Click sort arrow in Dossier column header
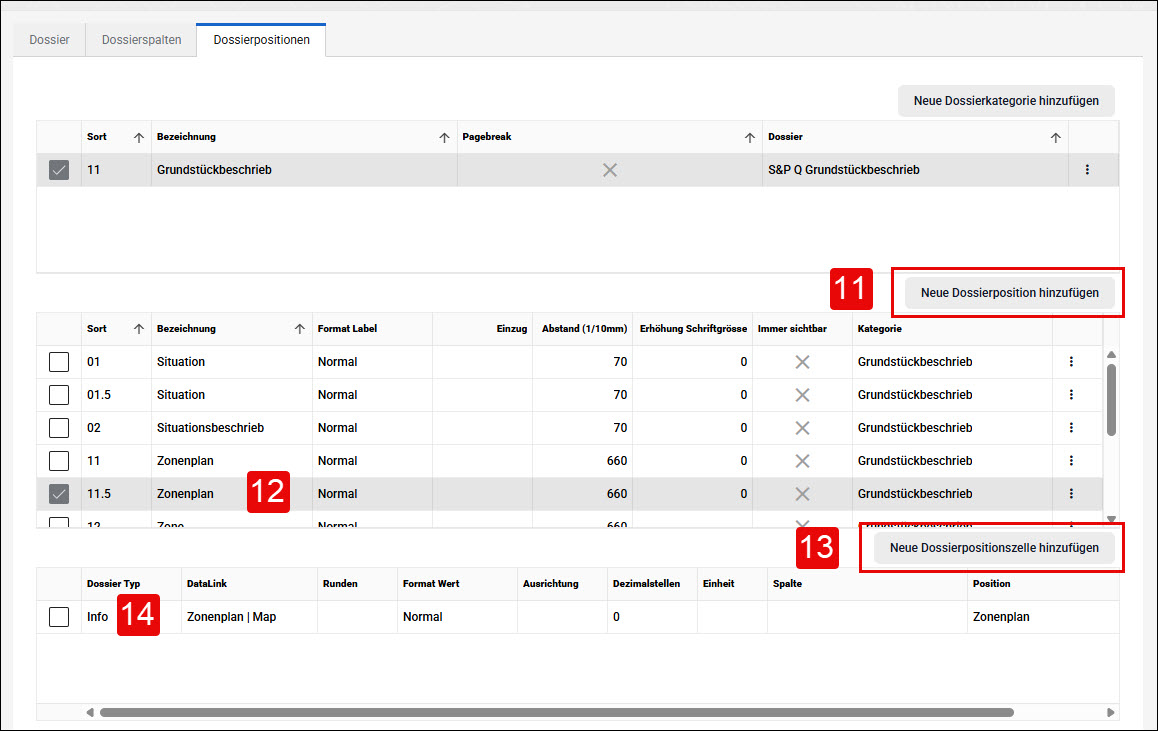This screenshot has height=731, width=1158. (x=1055, y=137)
